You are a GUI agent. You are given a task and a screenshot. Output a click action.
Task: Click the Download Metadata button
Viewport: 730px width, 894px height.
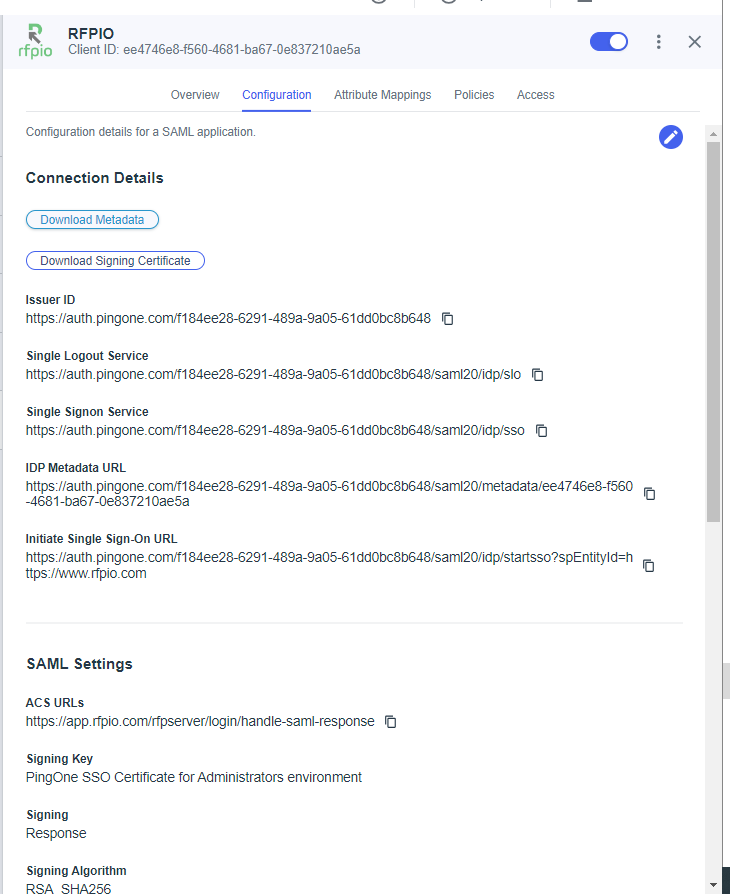[x=92, y=220]
